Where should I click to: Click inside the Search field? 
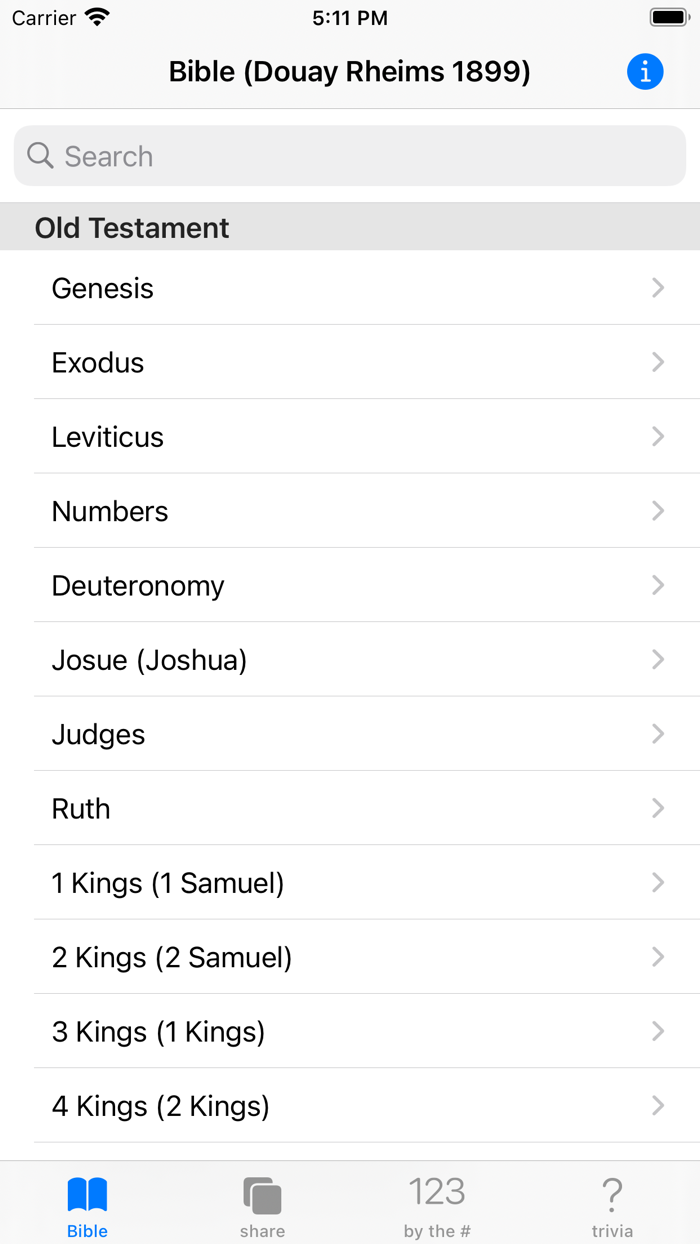coord(350,156)
